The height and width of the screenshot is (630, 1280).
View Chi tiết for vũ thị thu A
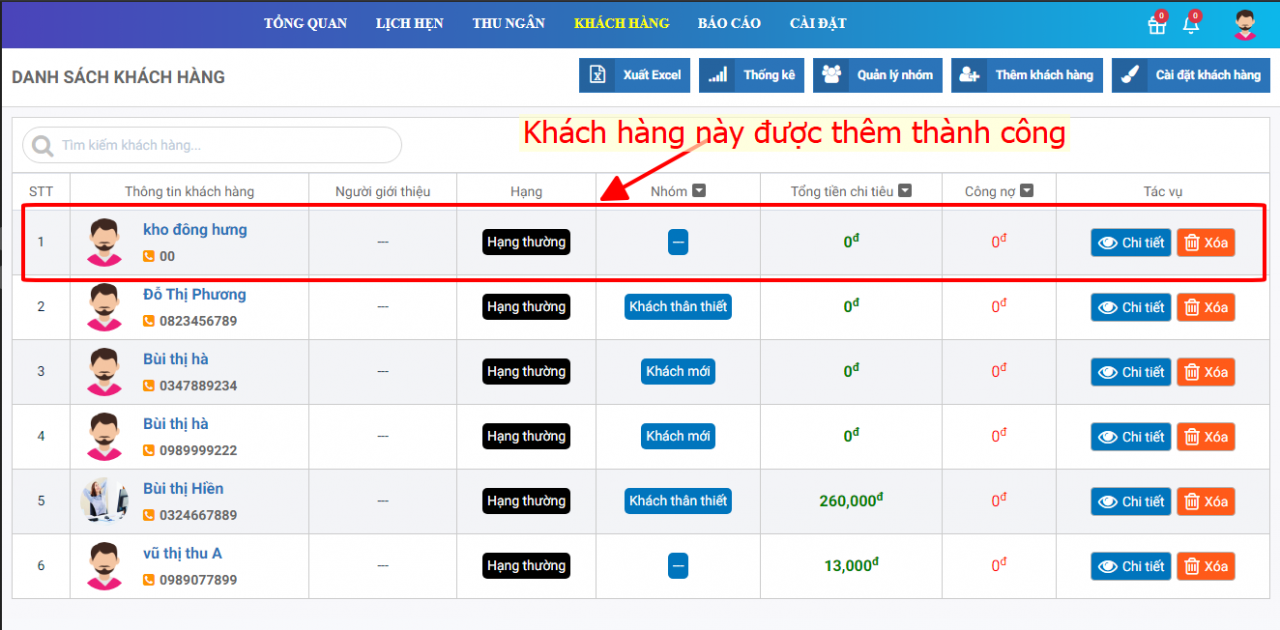pos(1130,566)
